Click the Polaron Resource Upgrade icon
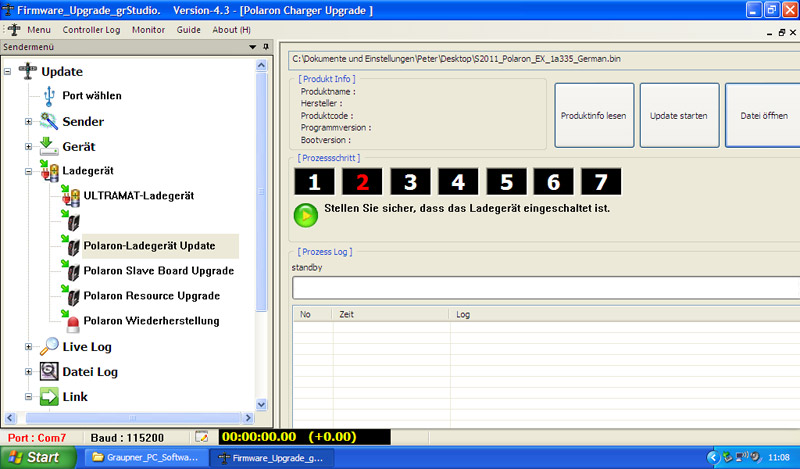 71,295
